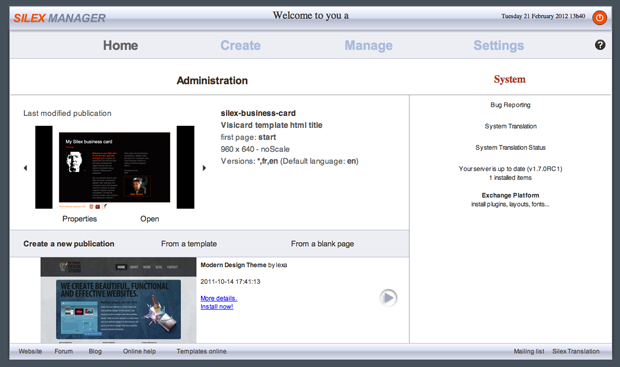
Task: Switch to the Create tab
Action: point(240,45)
